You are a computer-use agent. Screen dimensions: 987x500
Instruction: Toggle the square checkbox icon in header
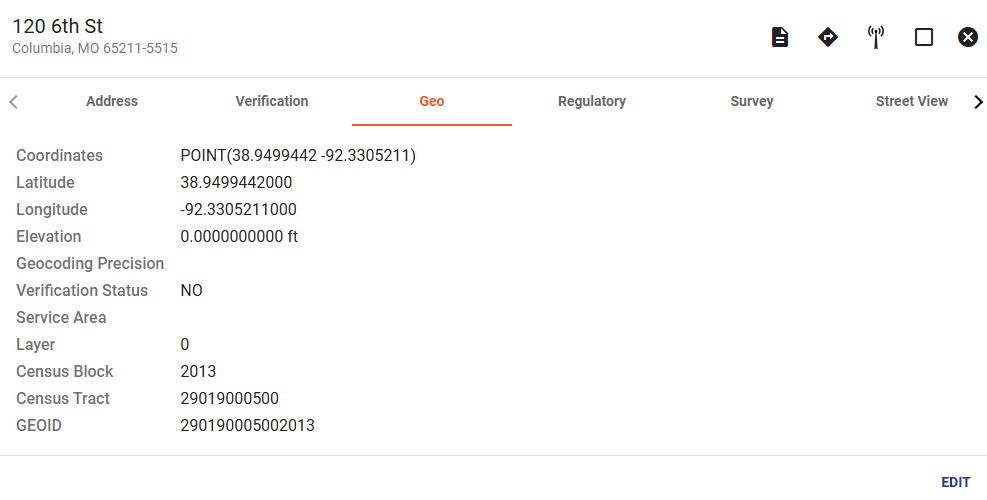click(923, 37)
